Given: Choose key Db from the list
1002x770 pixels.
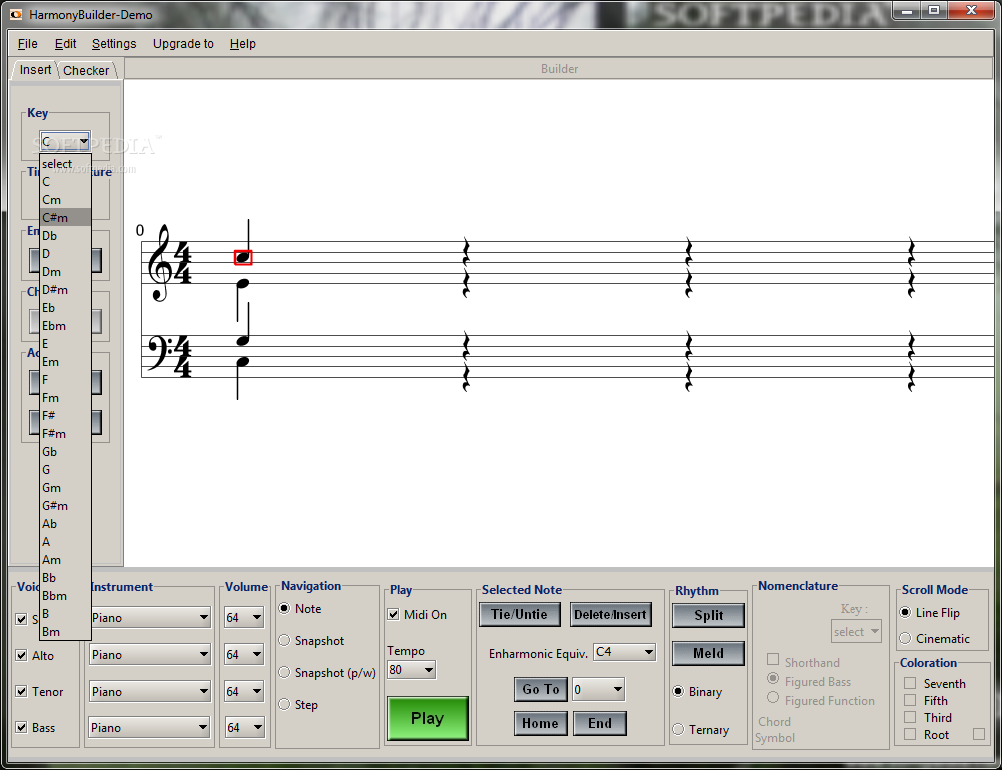Looking at the screenshot, I should (65, 236).
